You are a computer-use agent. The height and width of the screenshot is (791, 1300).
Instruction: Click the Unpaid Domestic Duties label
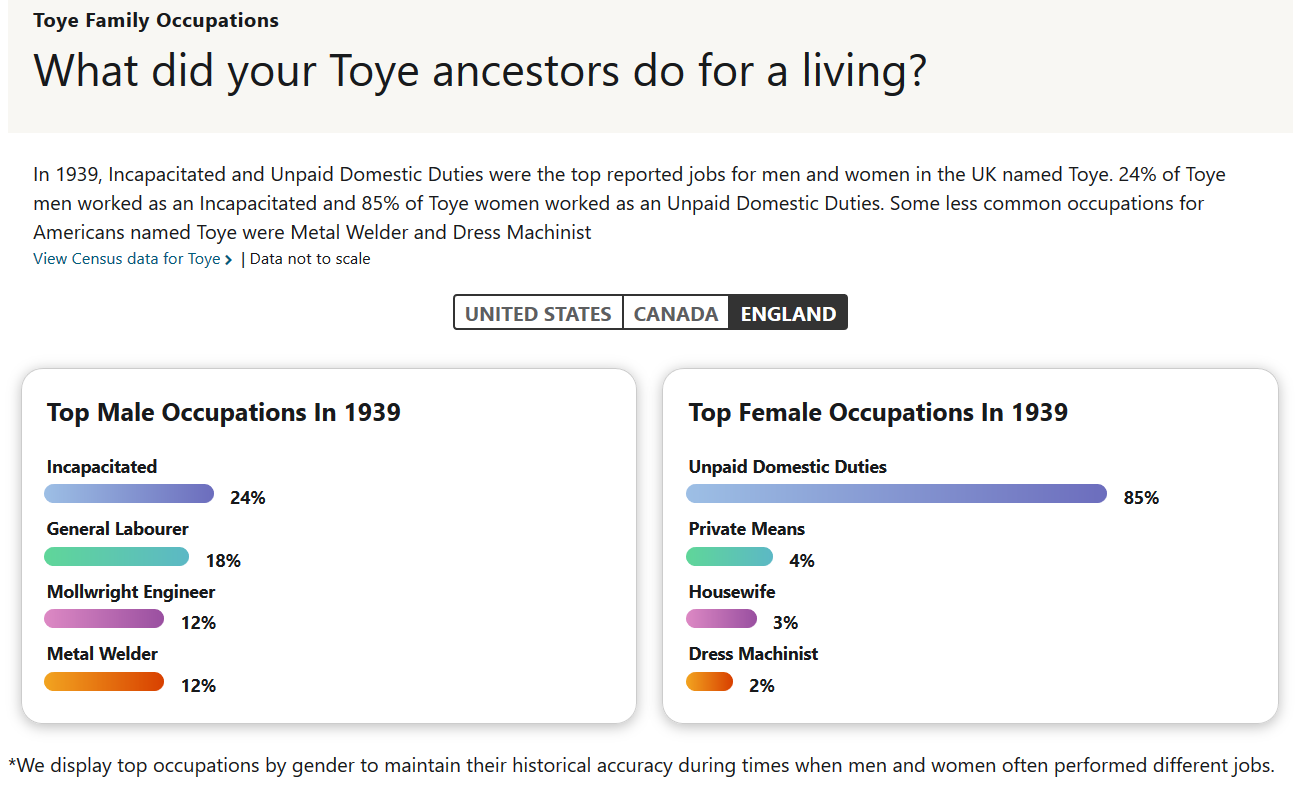click(788, 467)
